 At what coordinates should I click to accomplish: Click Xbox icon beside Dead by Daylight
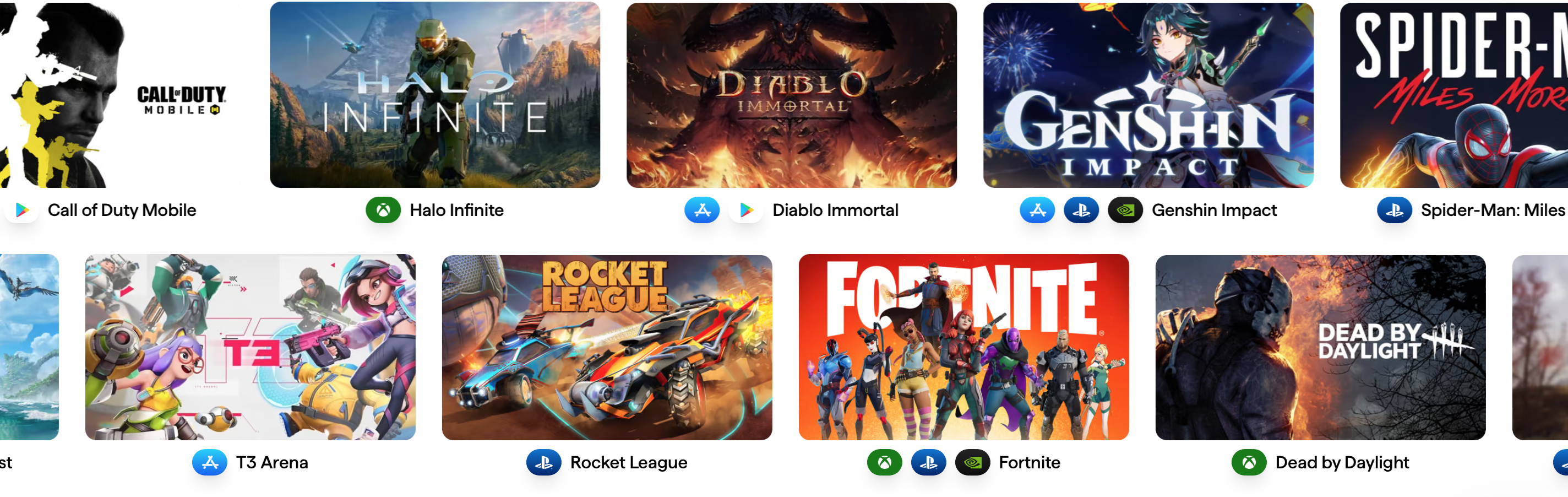point(1249,462)
